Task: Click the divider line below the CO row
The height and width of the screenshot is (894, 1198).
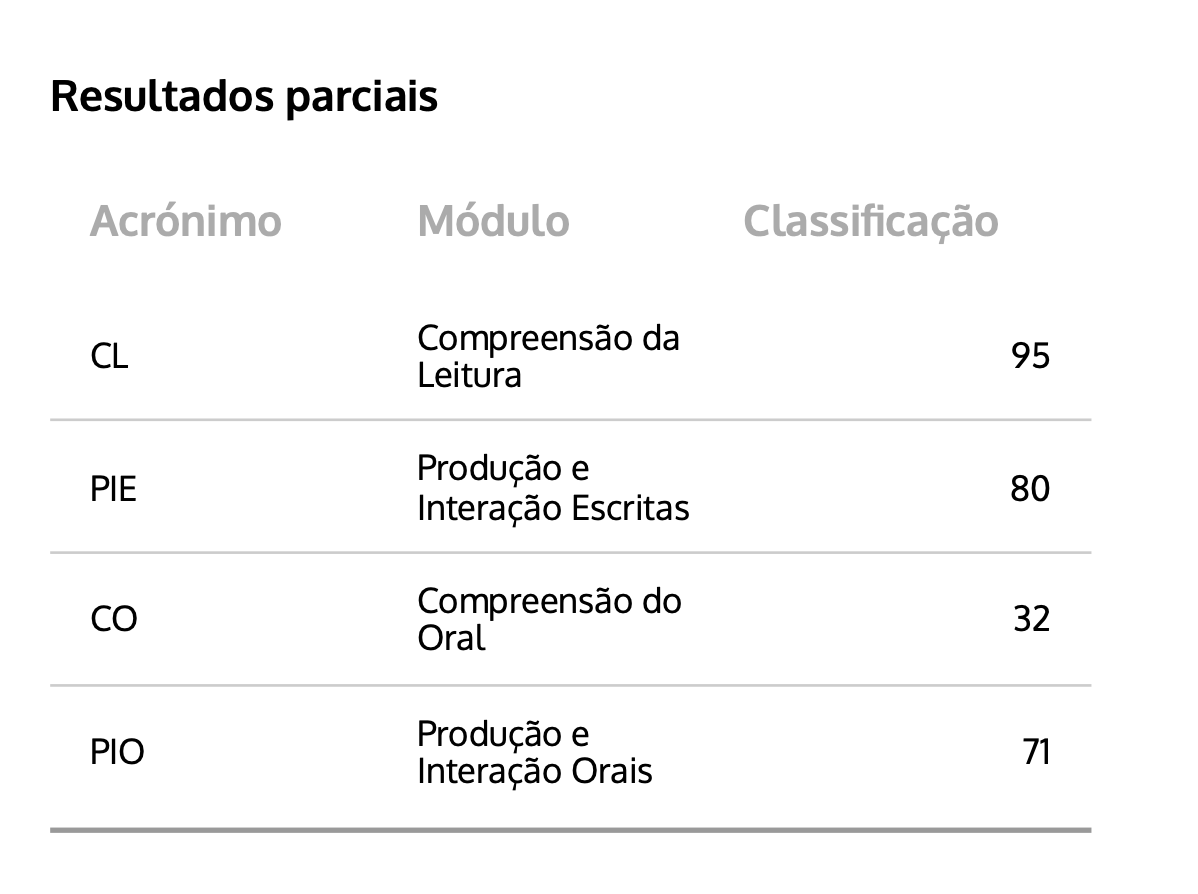Action: [570, 685]
